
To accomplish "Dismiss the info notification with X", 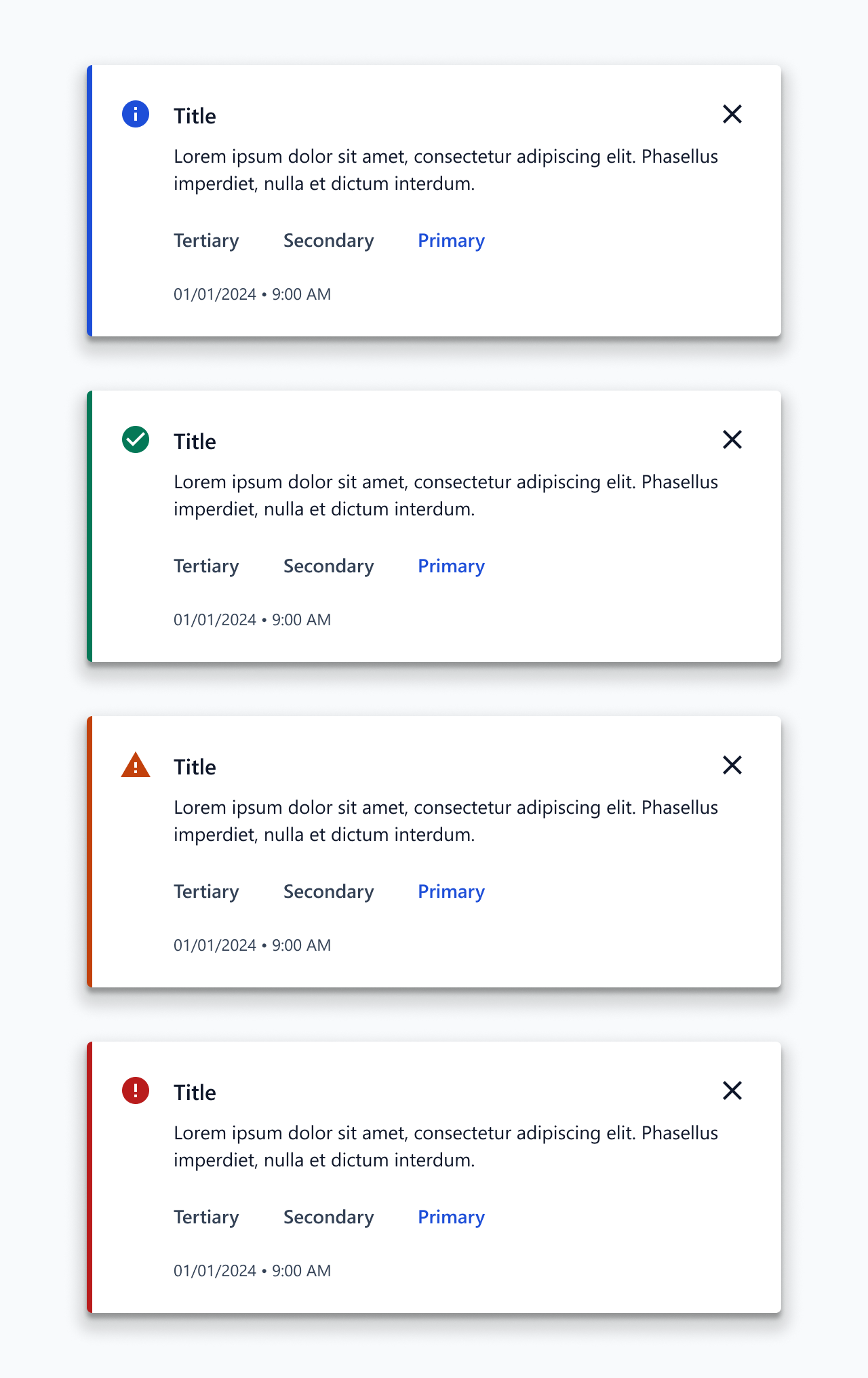I will pos(732,114).
